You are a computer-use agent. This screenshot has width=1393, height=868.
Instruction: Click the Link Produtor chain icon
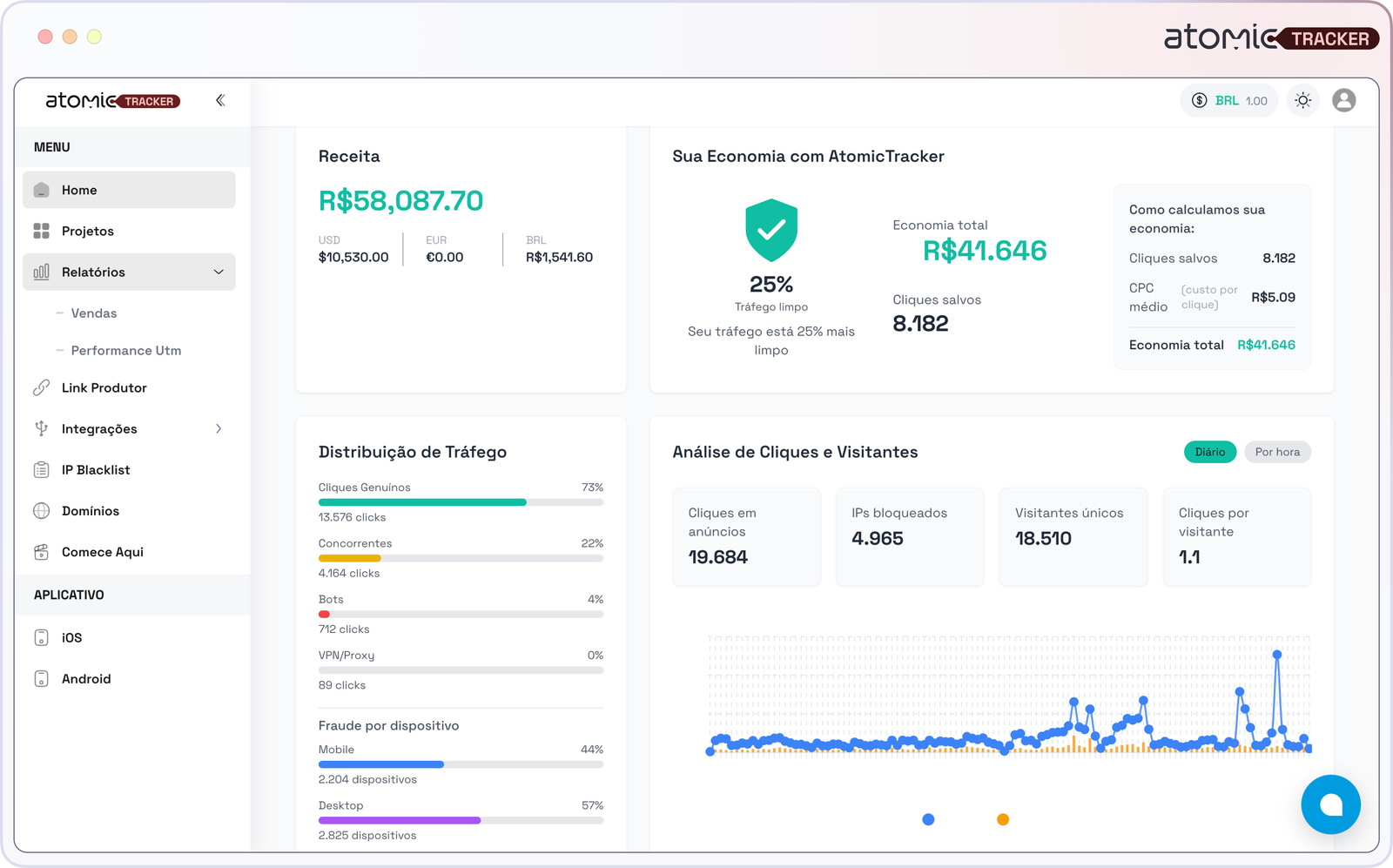pyautogui.click(x=41, y=387)
